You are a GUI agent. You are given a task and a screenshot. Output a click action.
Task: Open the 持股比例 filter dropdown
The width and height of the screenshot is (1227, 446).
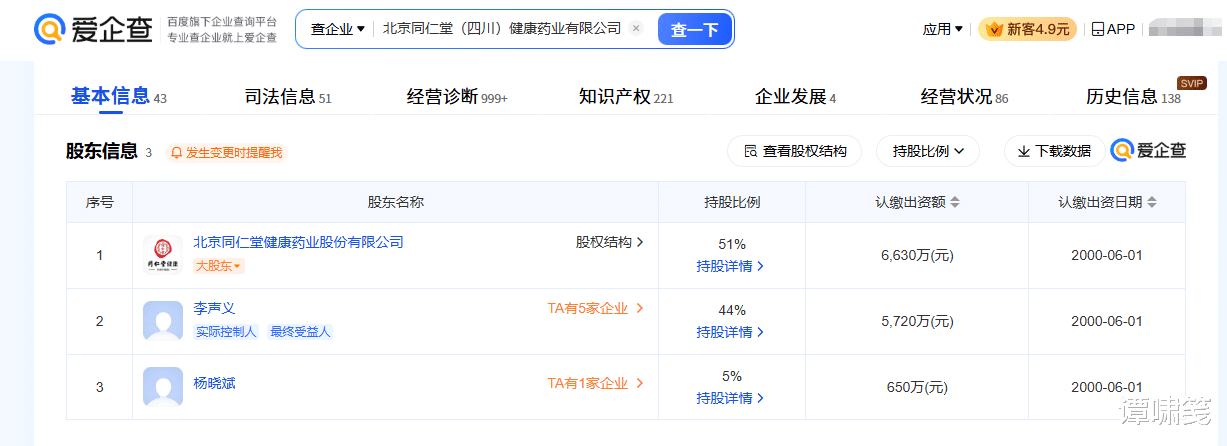928,151
